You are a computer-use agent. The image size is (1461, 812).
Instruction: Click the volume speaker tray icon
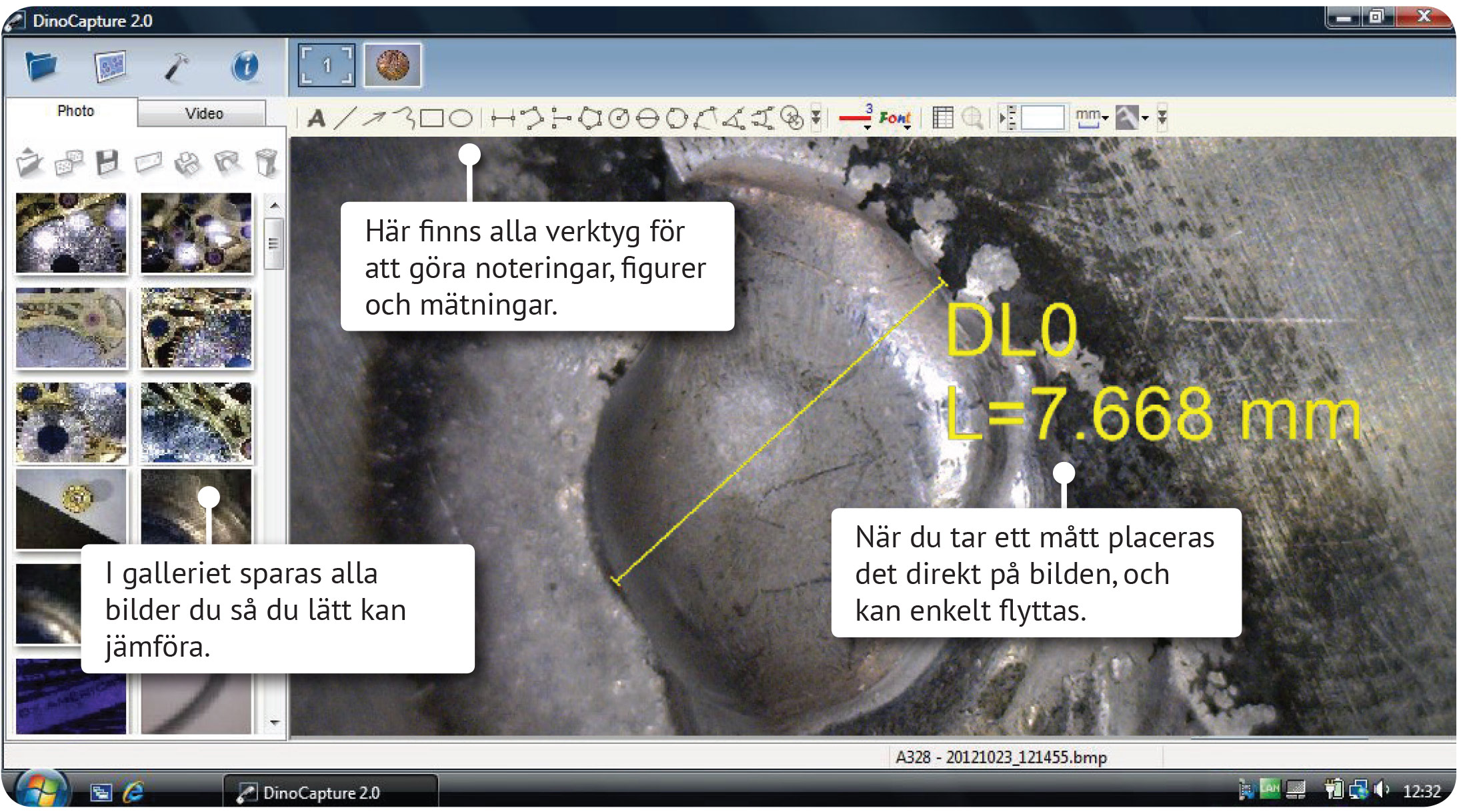[1382, 790]
